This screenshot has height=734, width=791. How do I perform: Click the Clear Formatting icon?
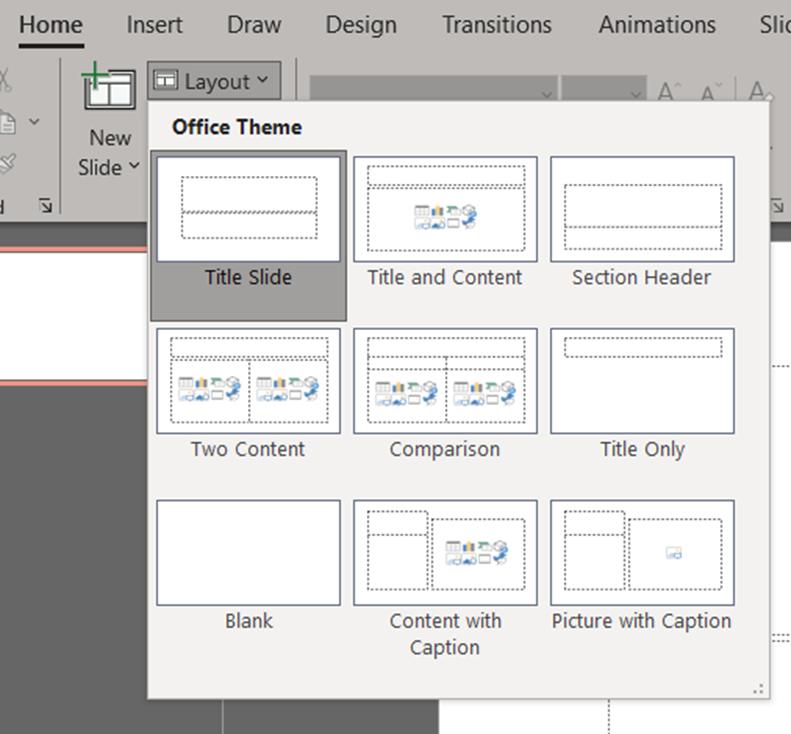click(x=760, y=91)
